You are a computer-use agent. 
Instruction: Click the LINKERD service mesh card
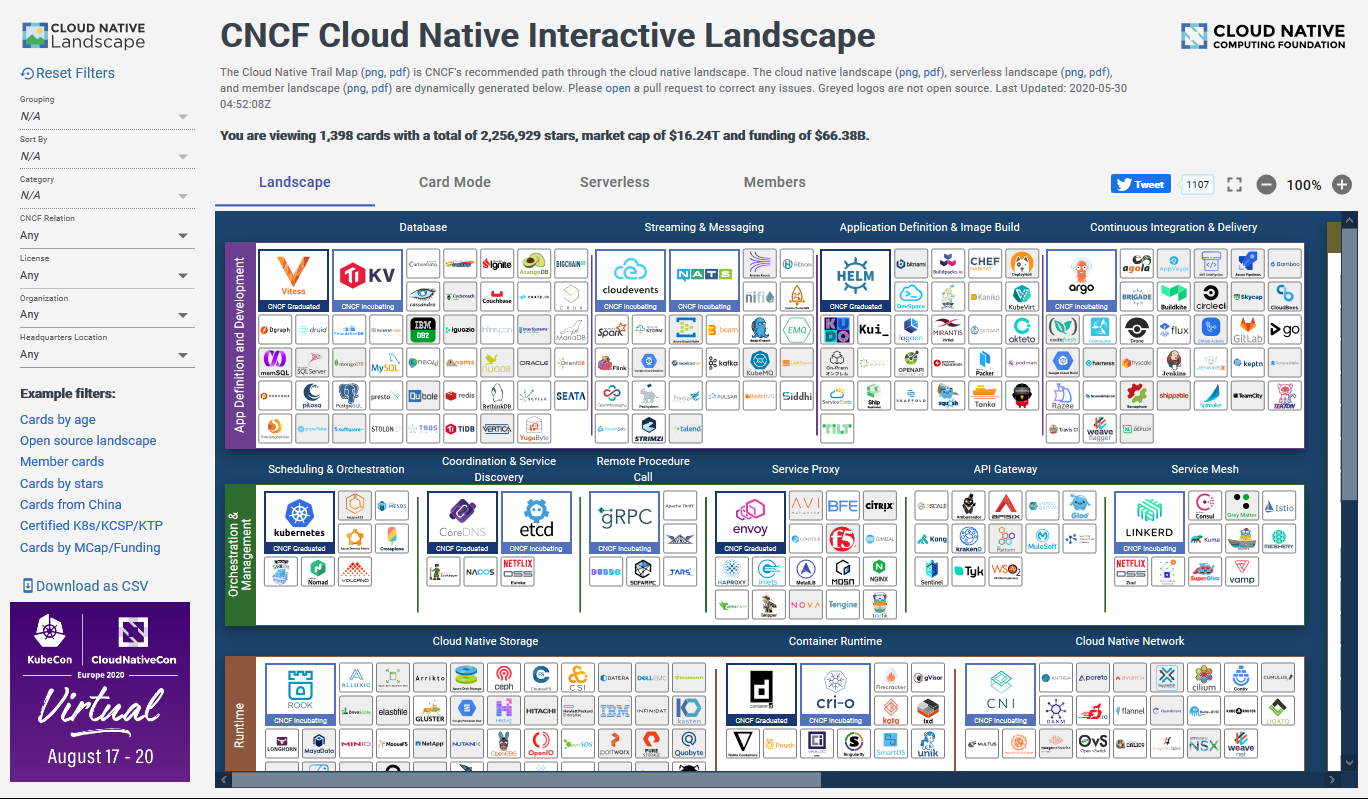click(x=1149, y=522)
